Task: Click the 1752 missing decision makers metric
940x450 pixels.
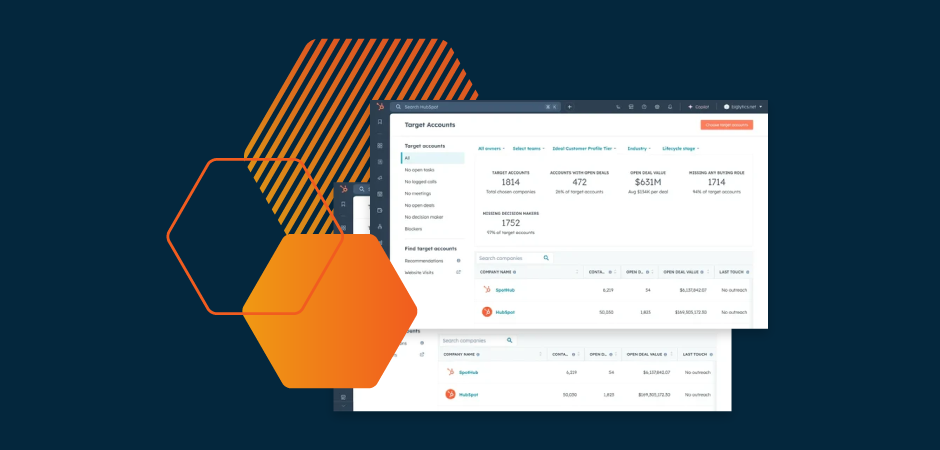Action: (x=511, y=223)
